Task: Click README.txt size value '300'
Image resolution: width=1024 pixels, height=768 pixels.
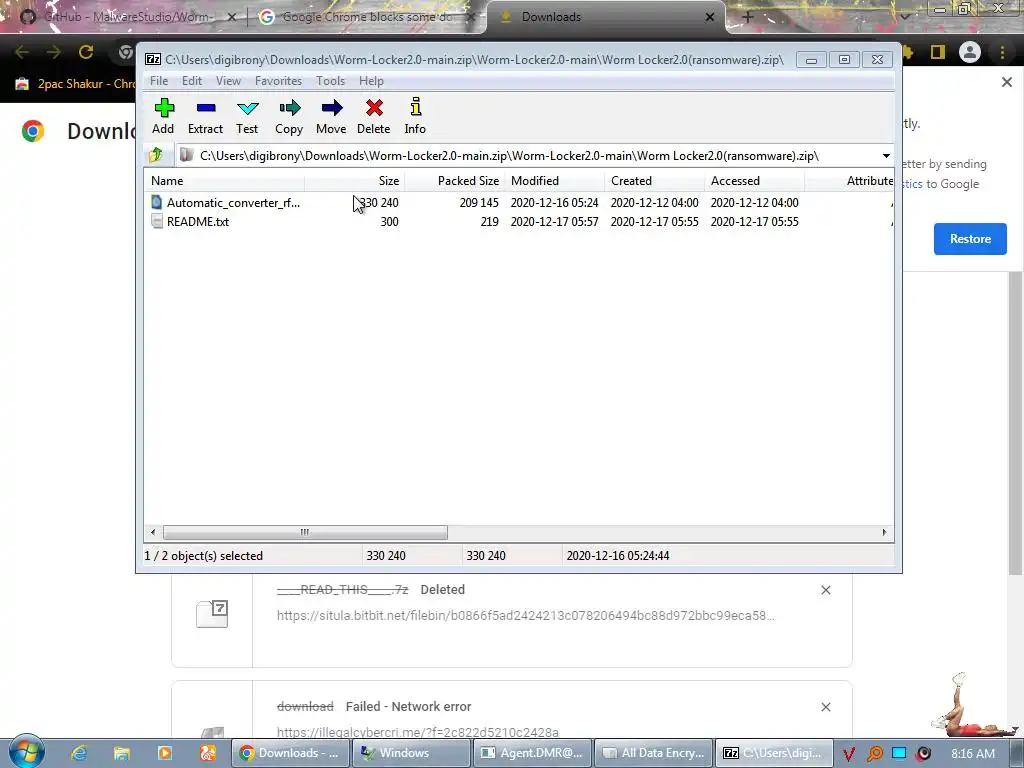Action: click(x=389, y=222)
